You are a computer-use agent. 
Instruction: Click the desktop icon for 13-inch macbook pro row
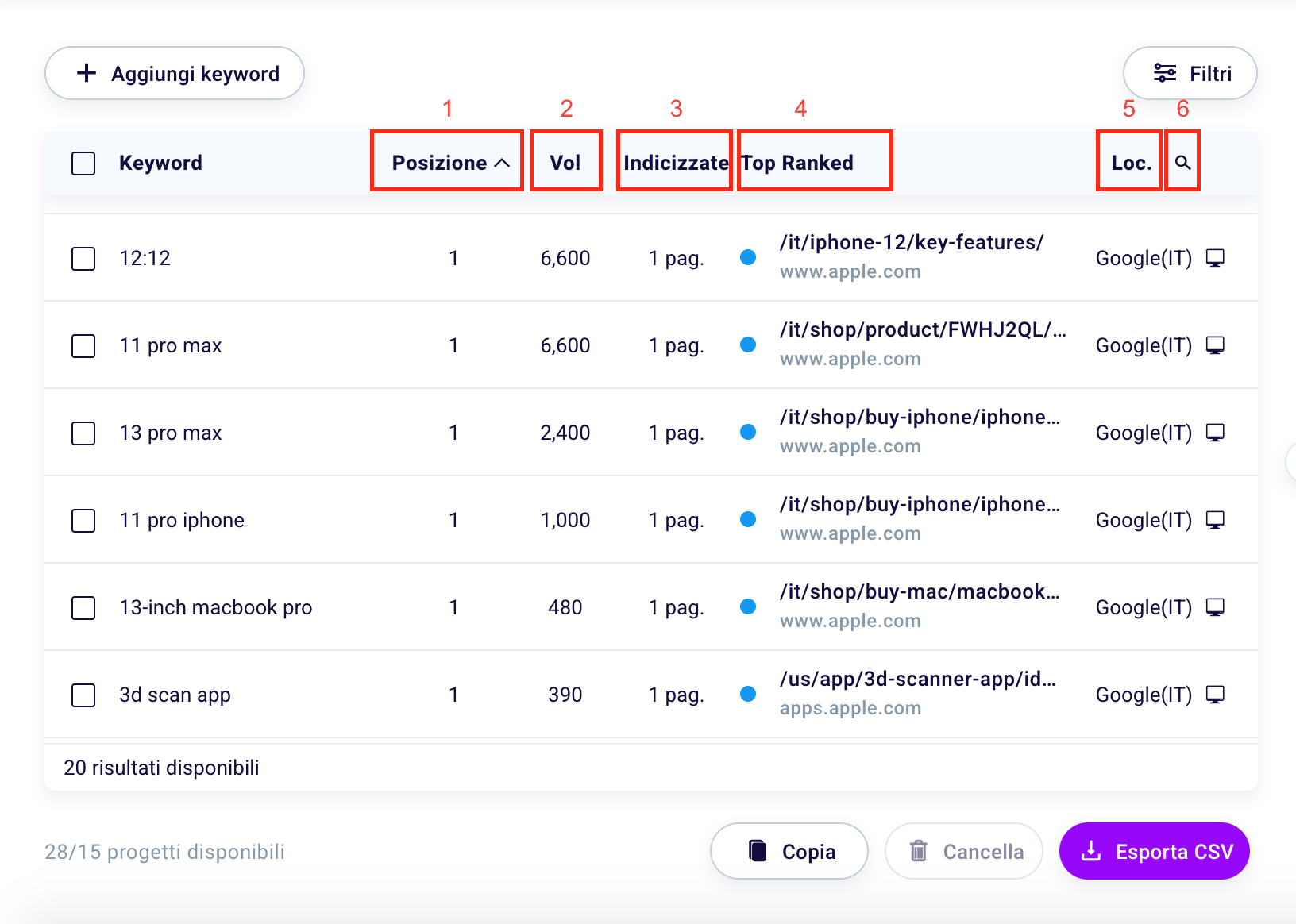1215,607
